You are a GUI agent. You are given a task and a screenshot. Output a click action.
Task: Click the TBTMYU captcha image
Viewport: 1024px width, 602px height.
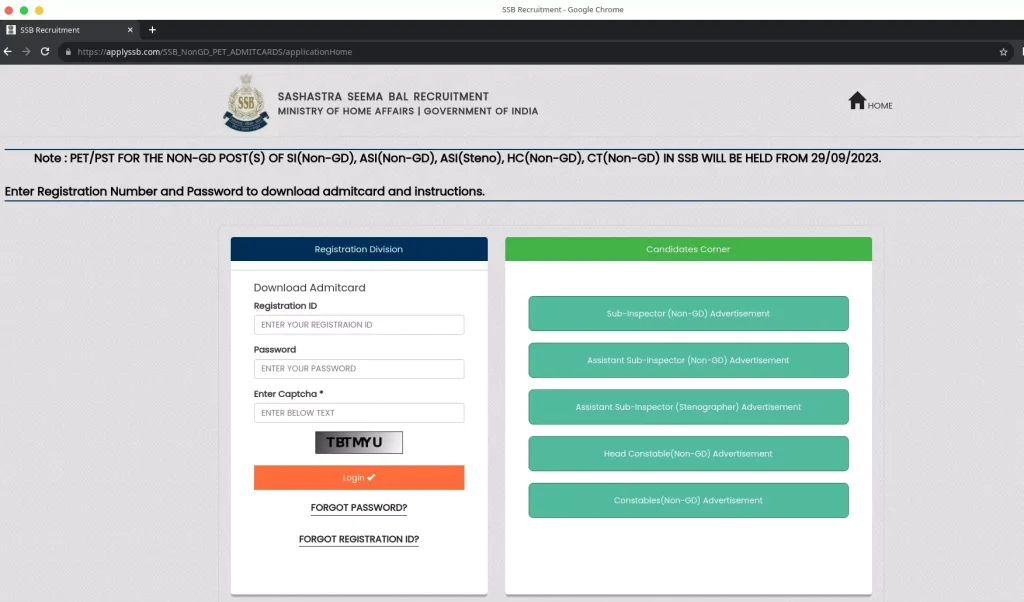[359, 443]
